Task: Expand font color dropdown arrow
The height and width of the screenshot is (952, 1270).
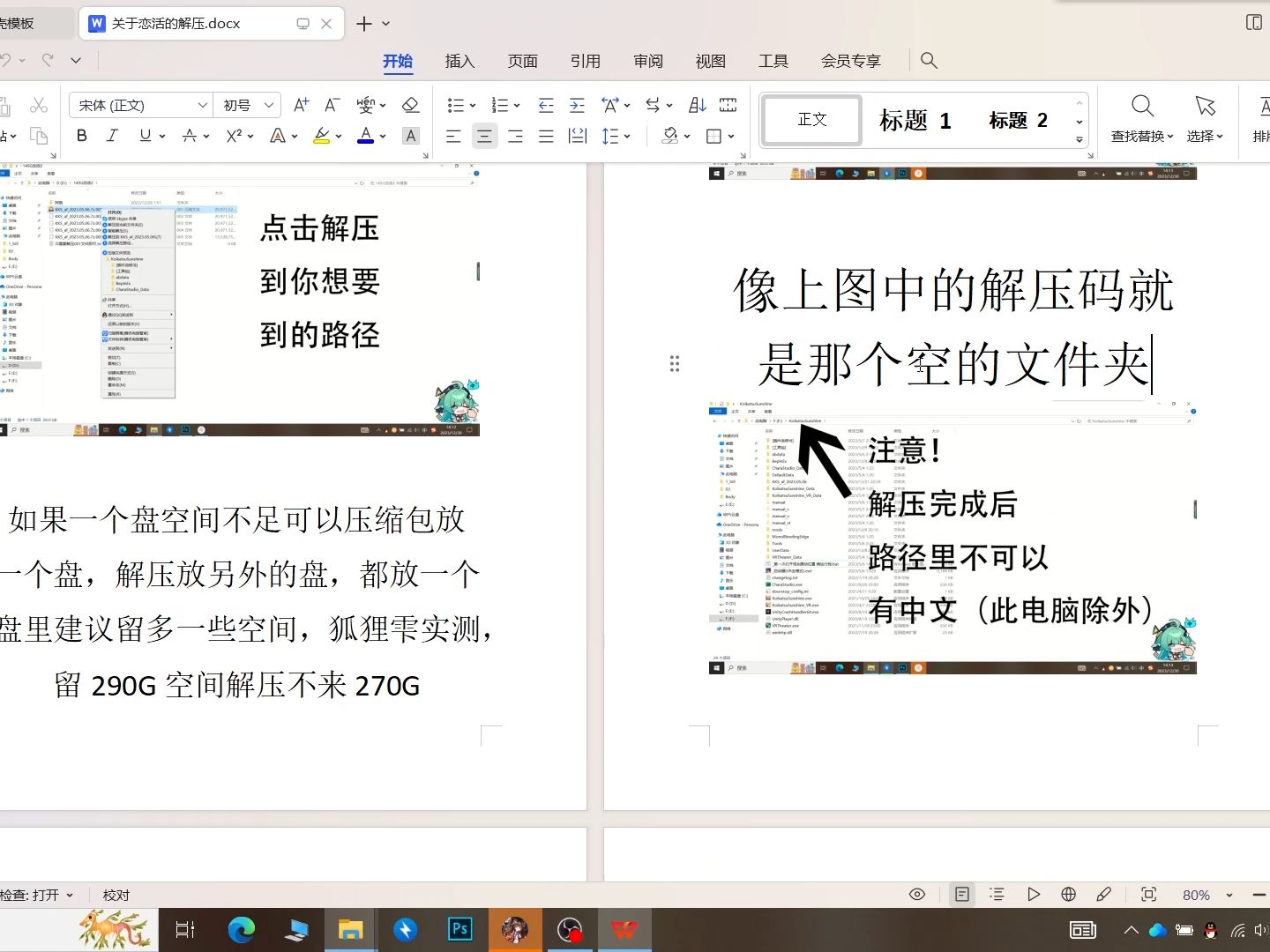Action: [x=383, y=137]
